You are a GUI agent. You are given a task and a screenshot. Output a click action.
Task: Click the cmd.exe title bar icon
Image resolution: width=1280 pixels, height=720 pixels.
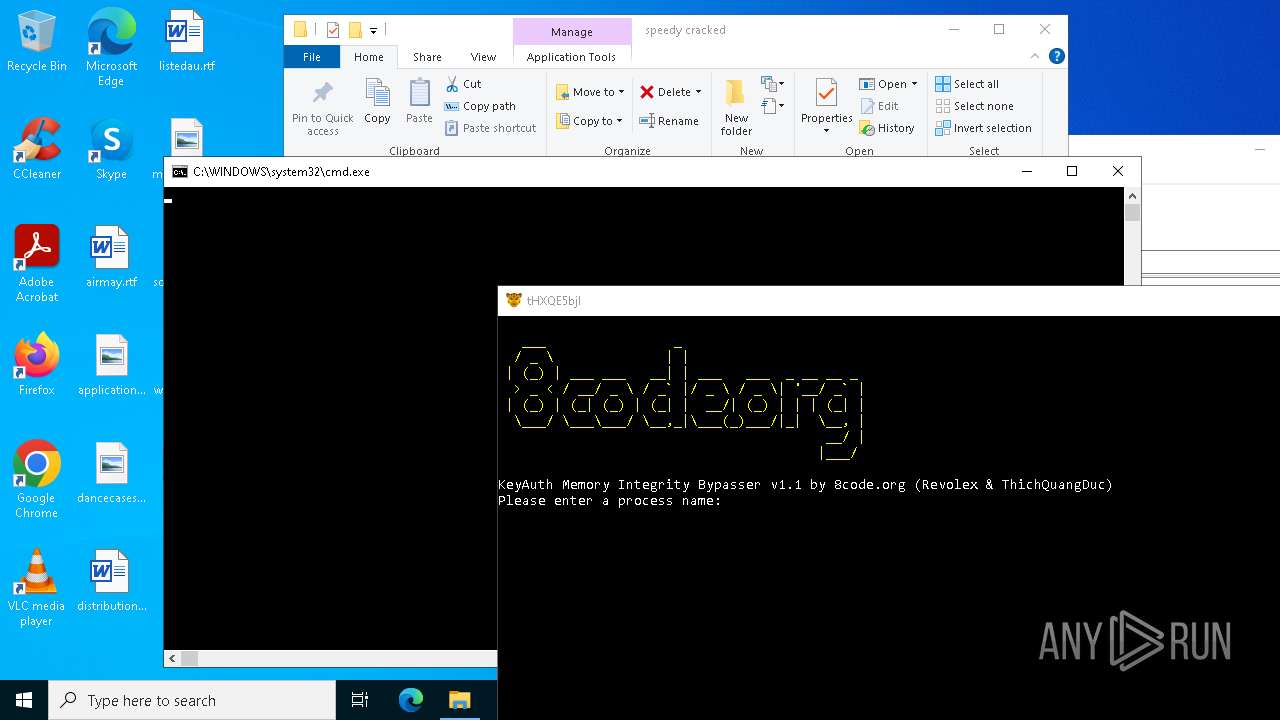point(180,172)
